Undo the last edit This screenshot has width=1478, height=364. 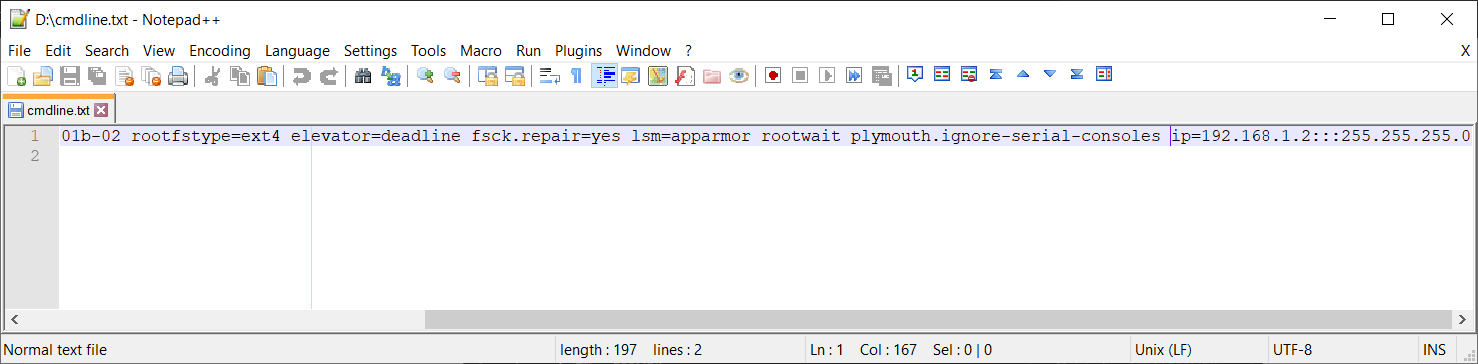coord(301,75)
